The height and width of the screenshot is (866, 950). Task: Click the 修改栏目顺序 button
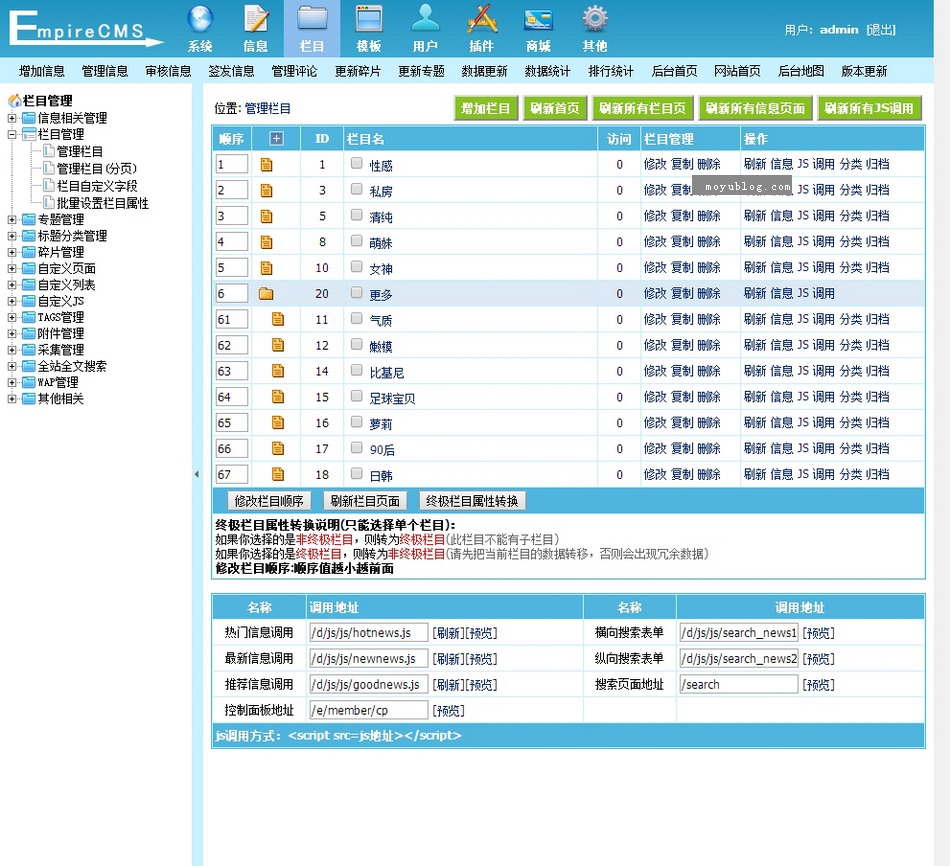(269, 501)
